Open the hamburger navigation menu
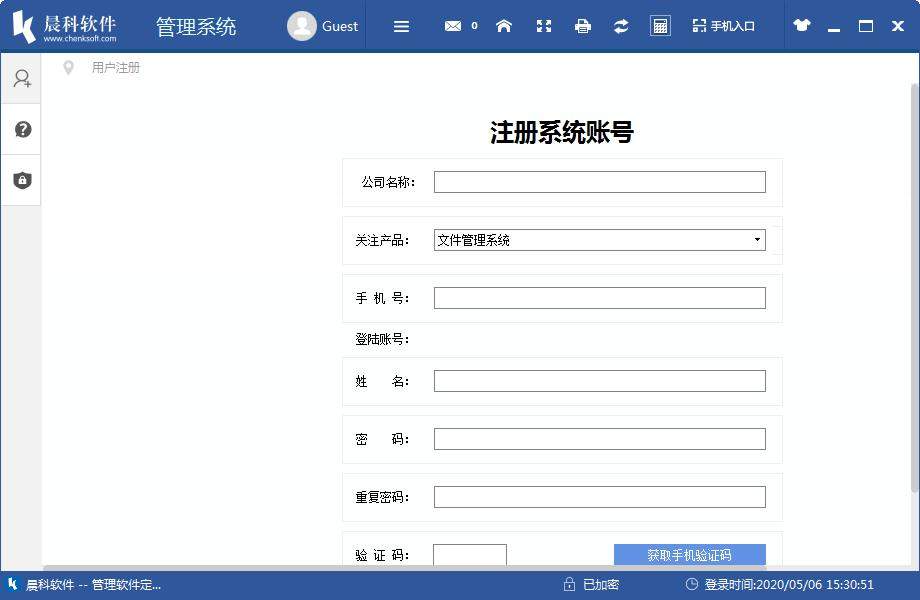 pyautogui.click(x=401, y=26)
